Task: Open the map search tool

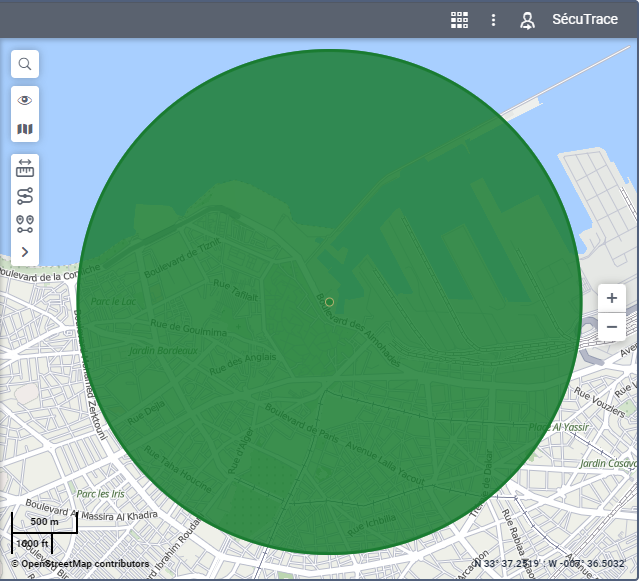Action: tap(25, 64)
